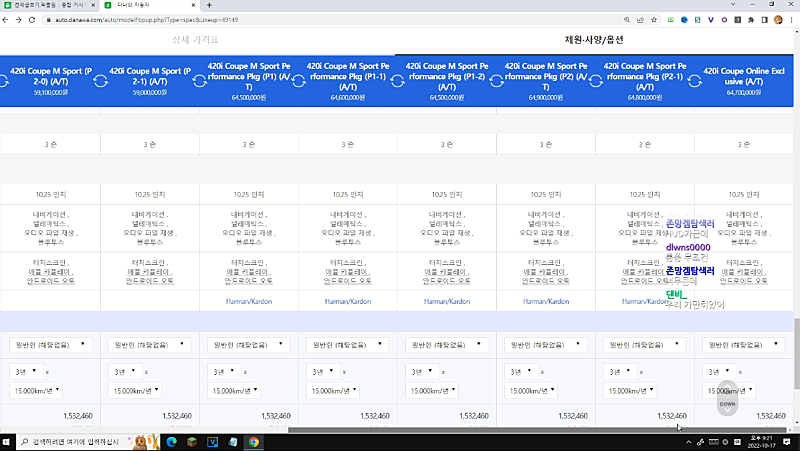Screen dimensions: 800x451
Task: Click Harman/Kardon in Performance Pkg (P2) column
Action: click(x=546, y=302)
